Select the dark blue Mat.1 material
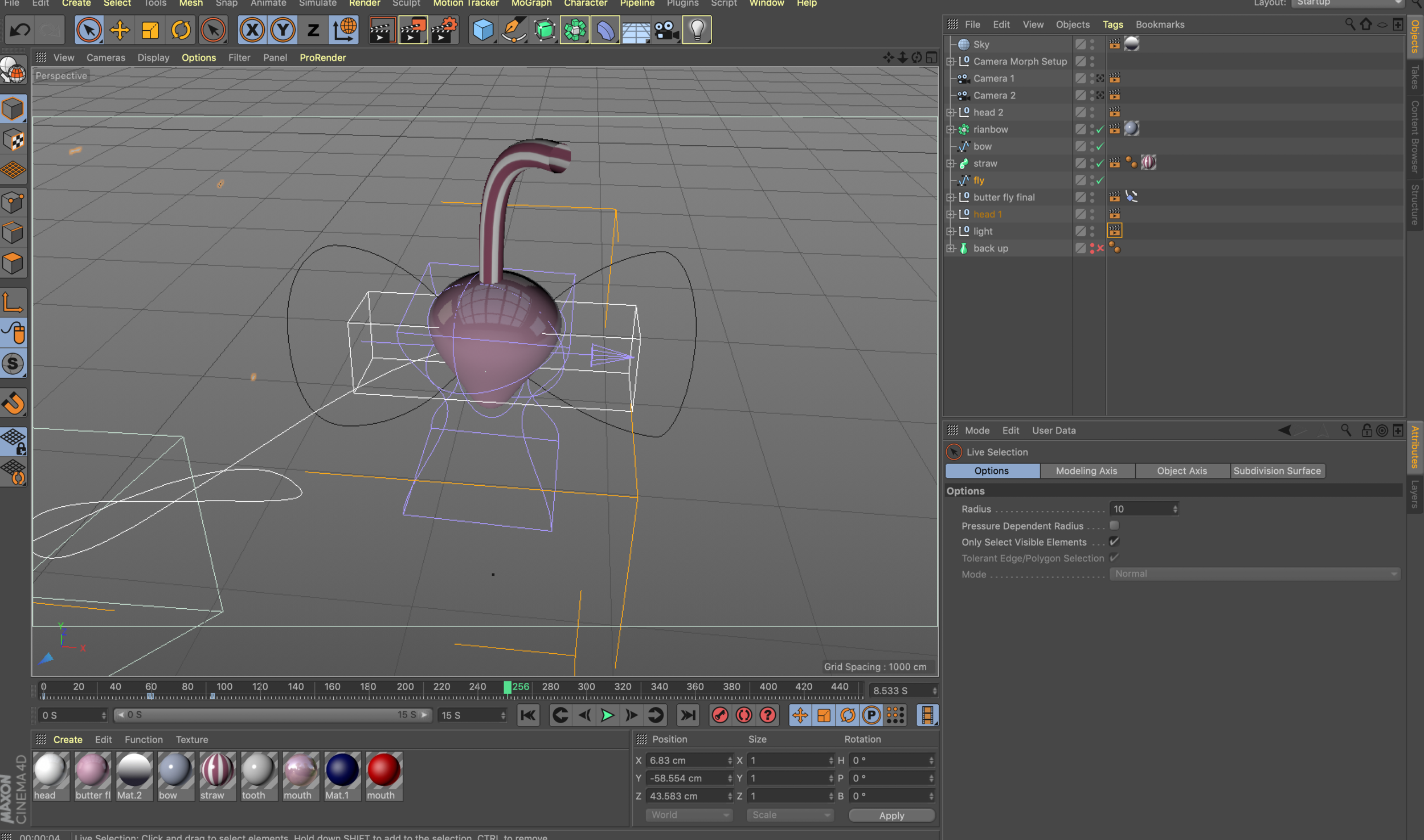Image resolution: width=1424 pixels, height=840 pixels. (342, 776)
